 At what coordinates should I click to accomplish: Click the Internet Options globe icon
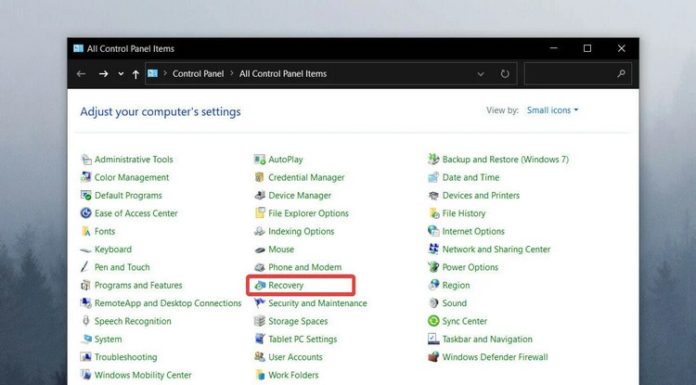[x=433, y=231]
